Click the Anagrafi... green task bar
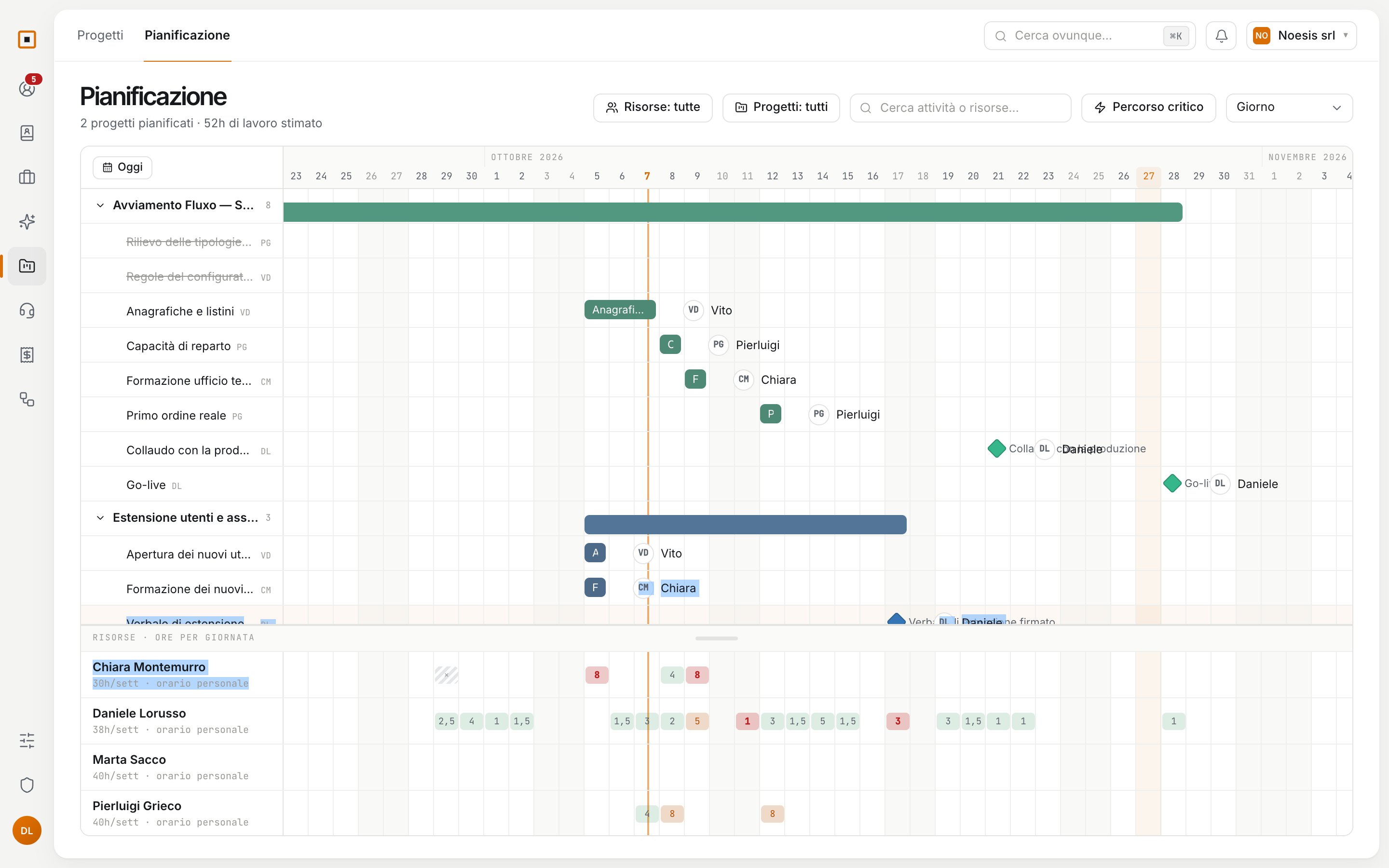The width and height of the screenshot is (1389, 868). pyautogui.click(x=620, y=310)
